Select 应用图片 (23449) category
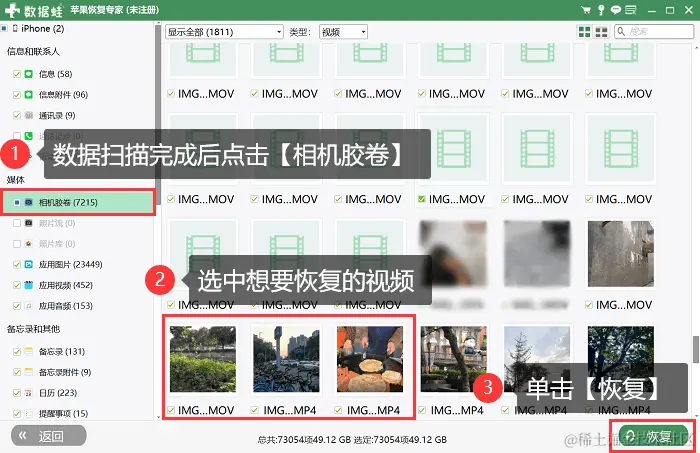 71,264
